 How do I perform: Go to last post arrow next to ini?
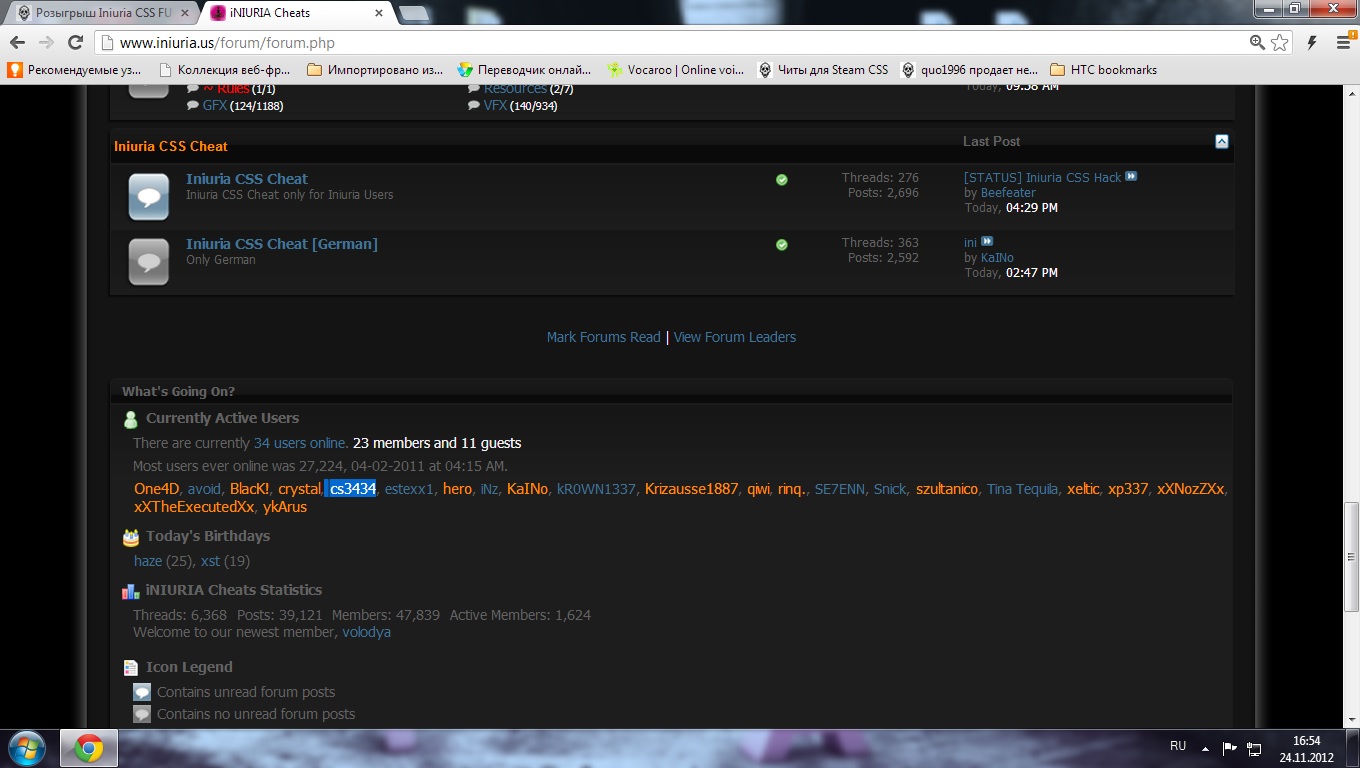987,242
